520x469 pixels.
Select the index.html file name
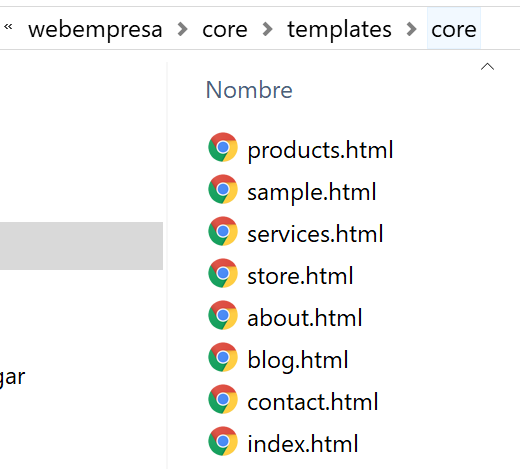tap(303, 444)
